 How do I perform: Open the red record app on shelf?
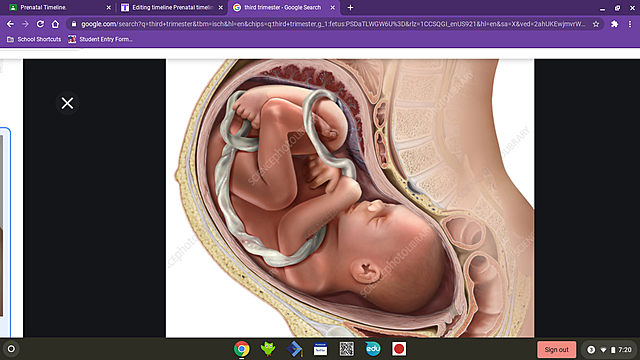point(399,349)
